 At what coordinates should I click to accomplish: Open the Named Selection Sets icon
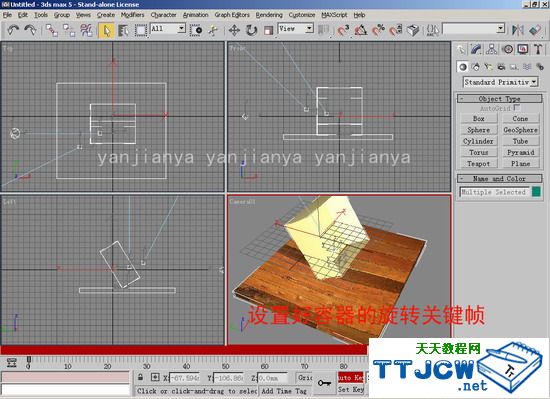coord(433,30)
